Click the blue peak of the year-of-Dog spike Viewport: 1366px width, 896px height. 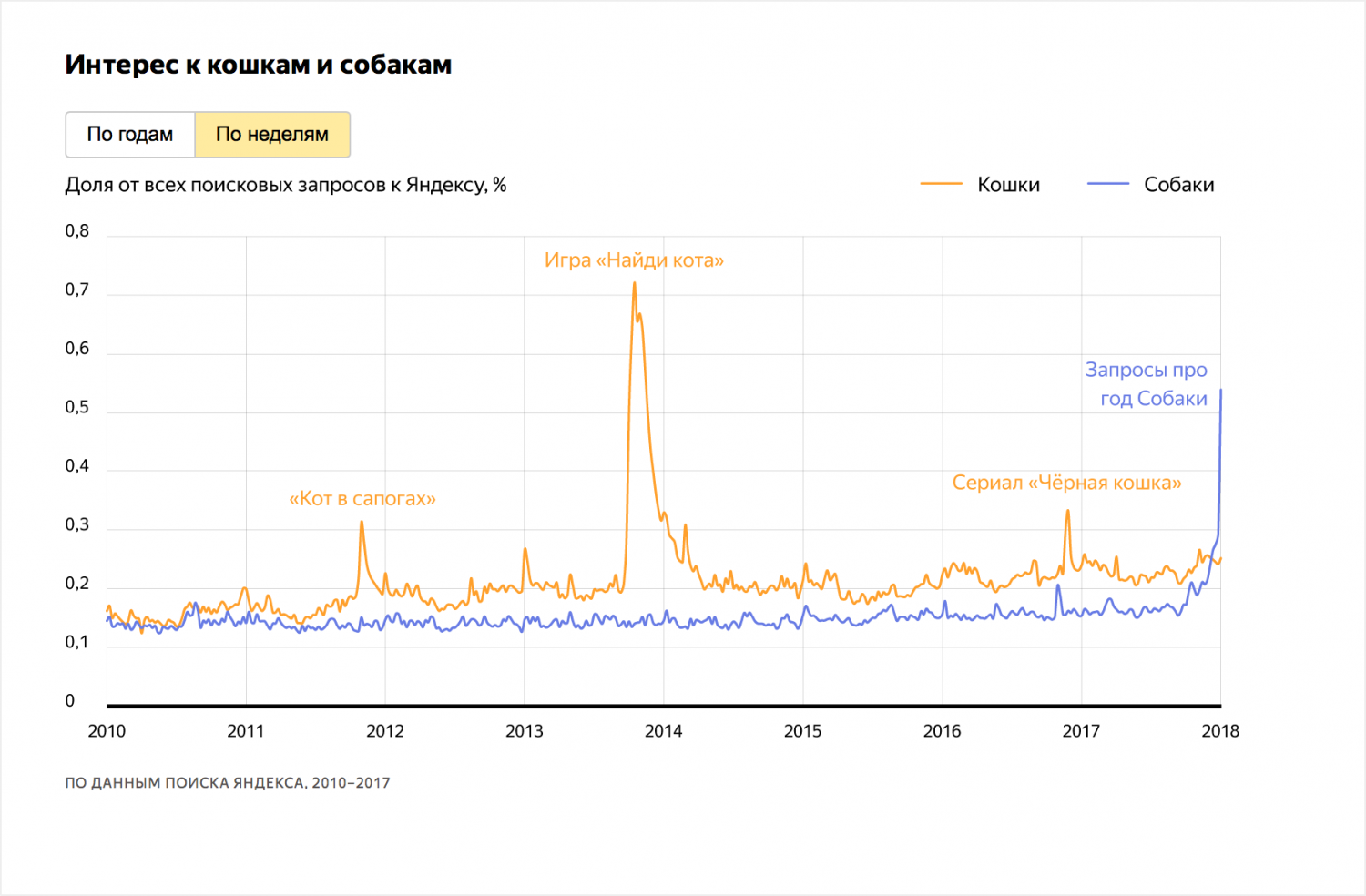pyautogui.click(x=1220, y=391)
